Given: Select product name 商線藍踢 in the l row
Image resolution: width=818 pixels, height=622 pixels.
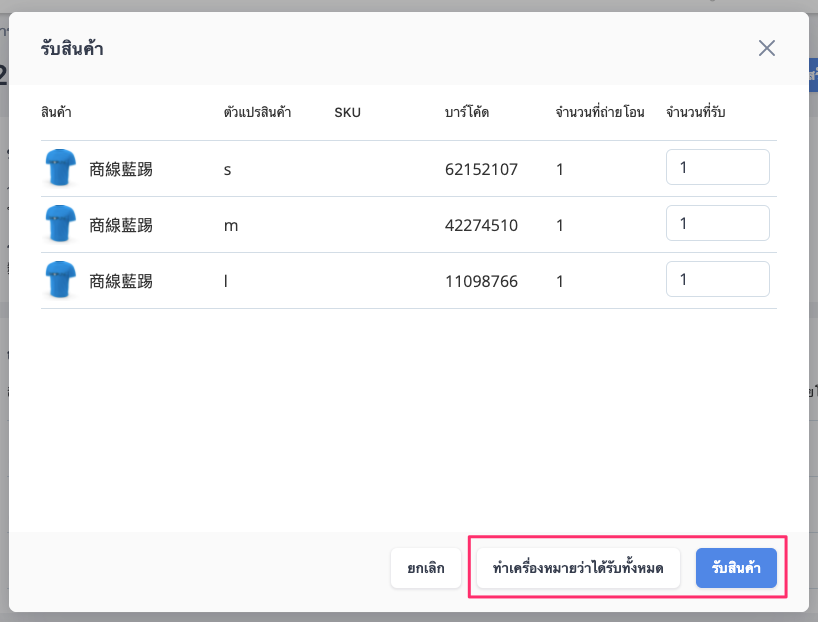Looking at the screenshot, I should click(121, 281).
